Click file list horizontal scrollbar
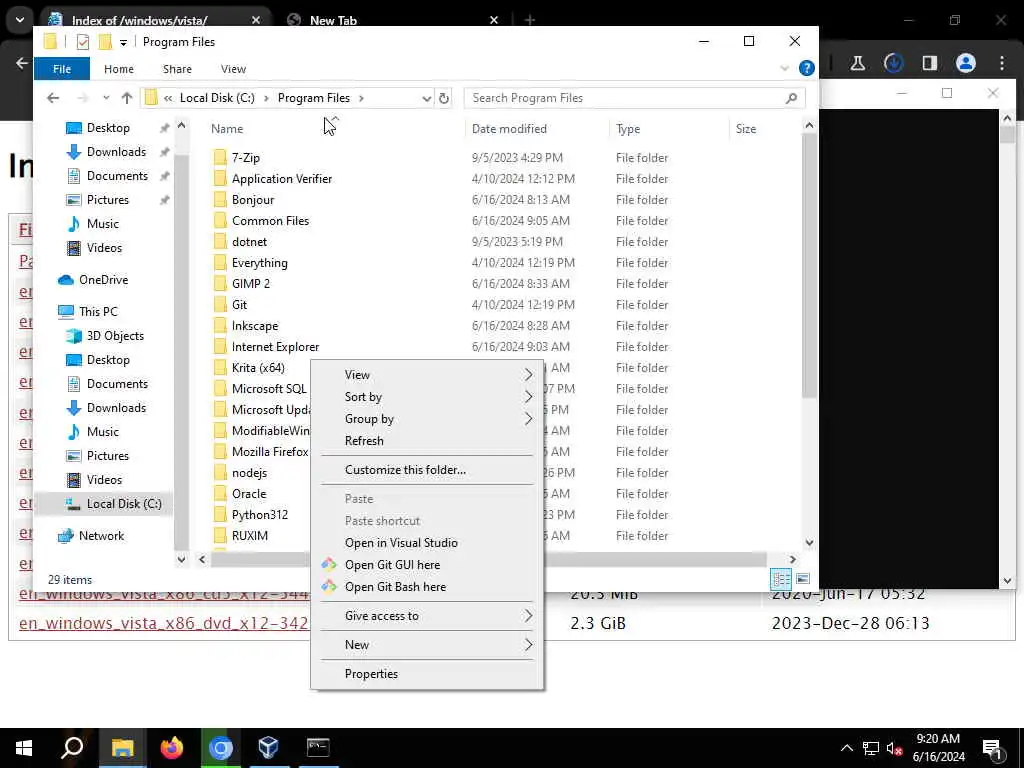The height and width of the screenshot is (768, 1024). [x=488, y=559]
